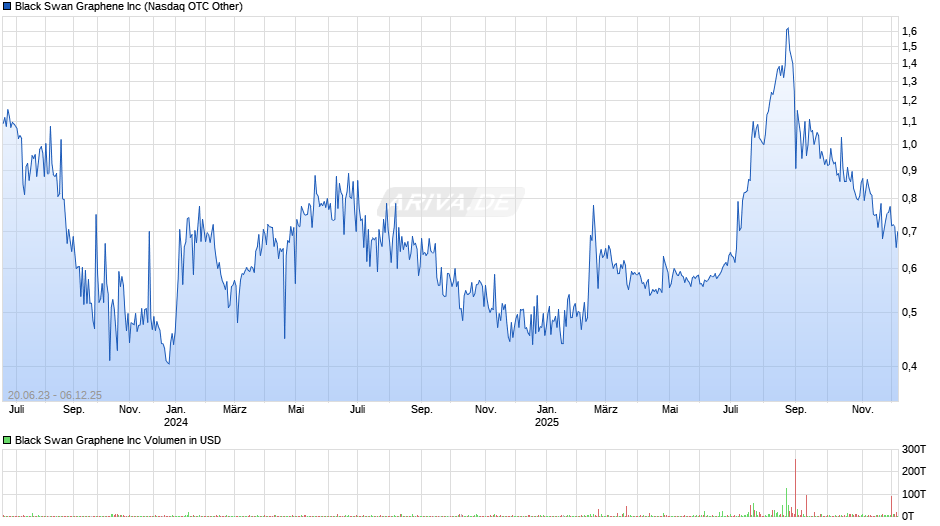Click the 0,5 price axis label
The width and height of the screenshot is (940, 526).
pyautogui.click(x=909, y=312)
